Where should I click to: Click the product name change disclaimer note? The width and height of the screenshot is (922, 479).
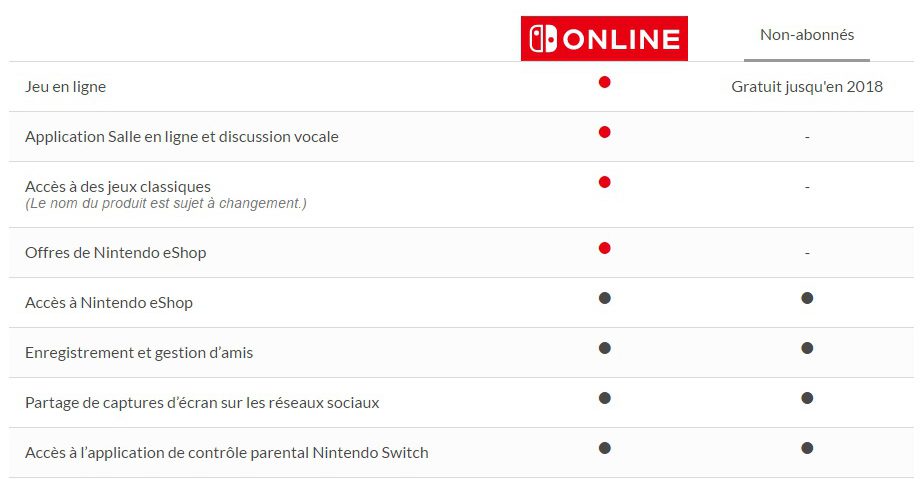click(165, 204)
